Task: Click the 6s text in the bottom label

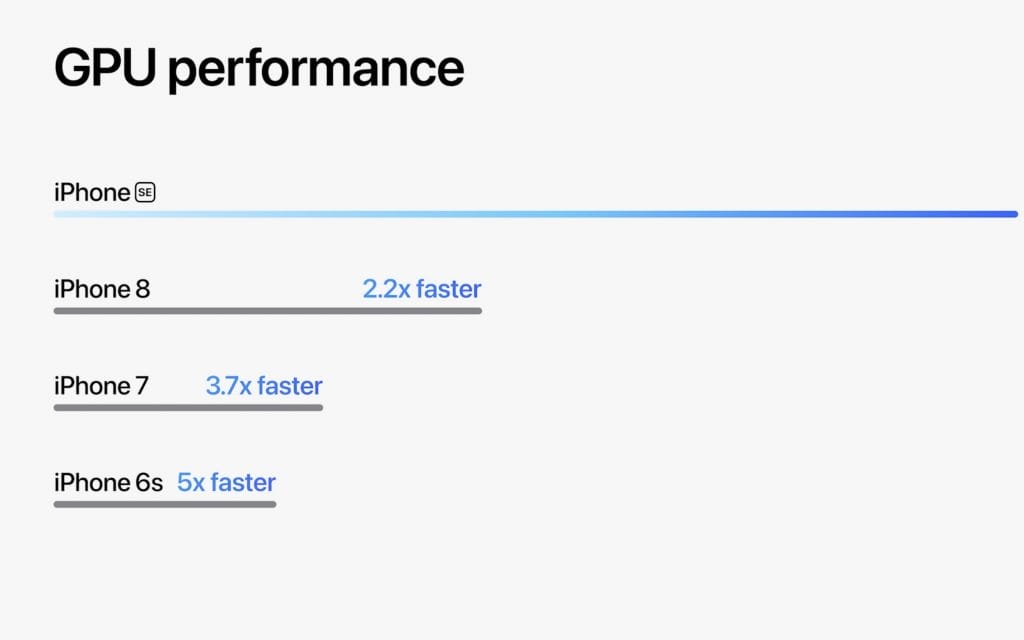Action: [x=149, y=483]
